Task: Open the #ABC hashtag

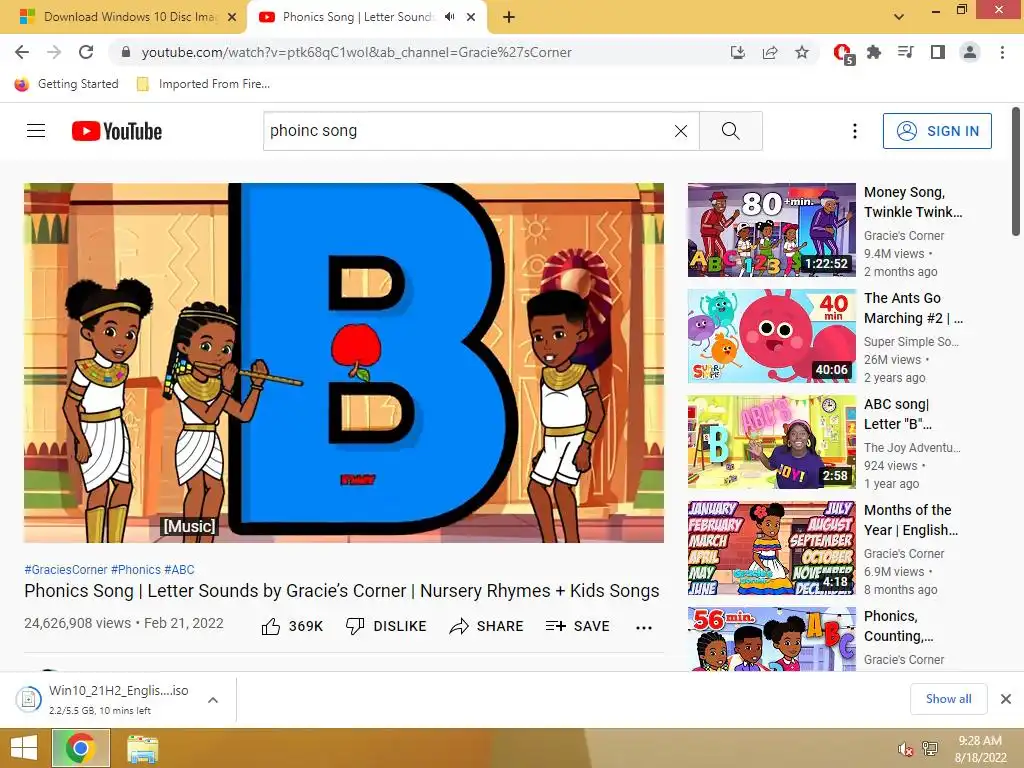Action: (x=179, y=569)
